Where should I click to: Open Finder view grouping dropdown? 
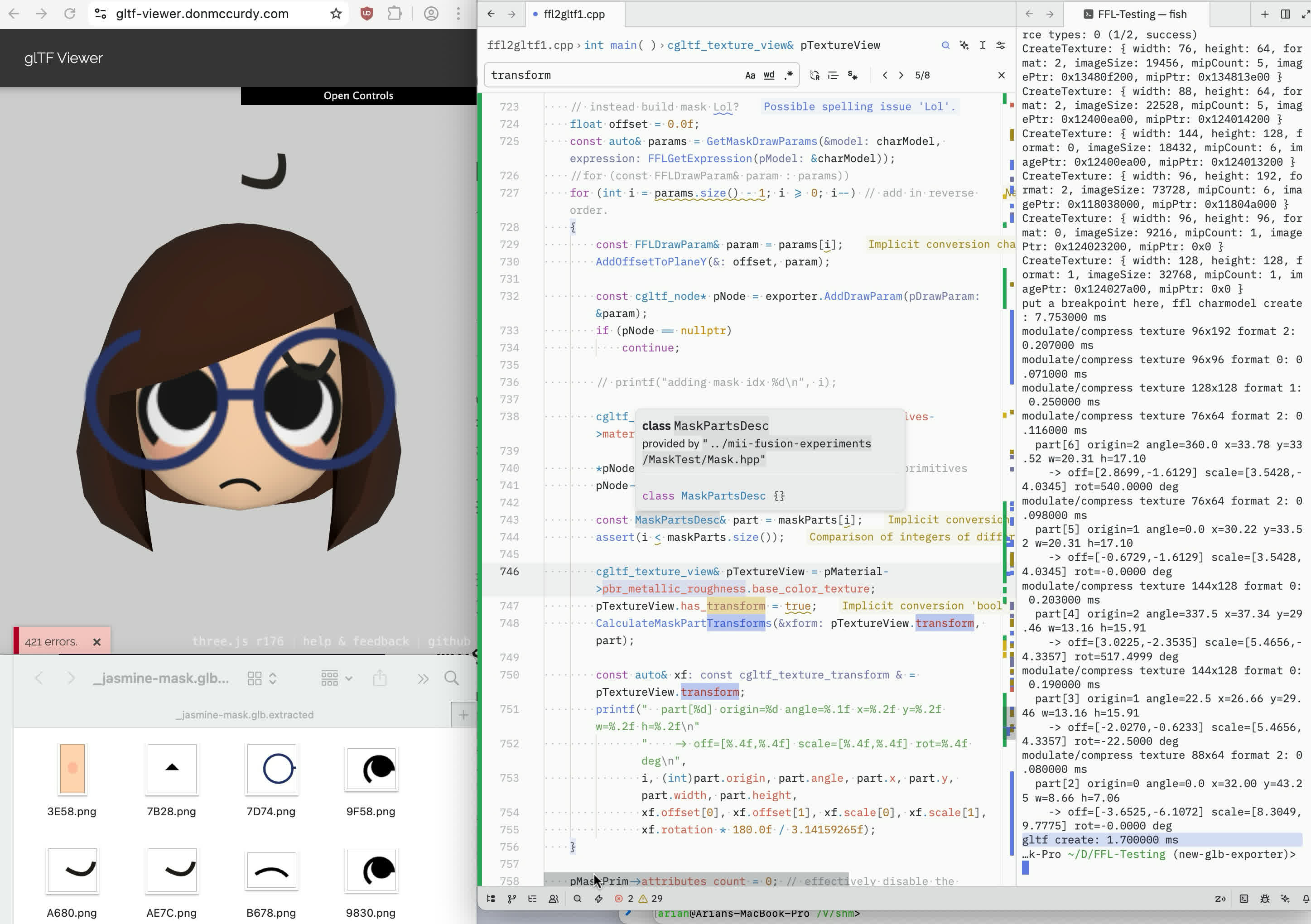tap(336, 678)
